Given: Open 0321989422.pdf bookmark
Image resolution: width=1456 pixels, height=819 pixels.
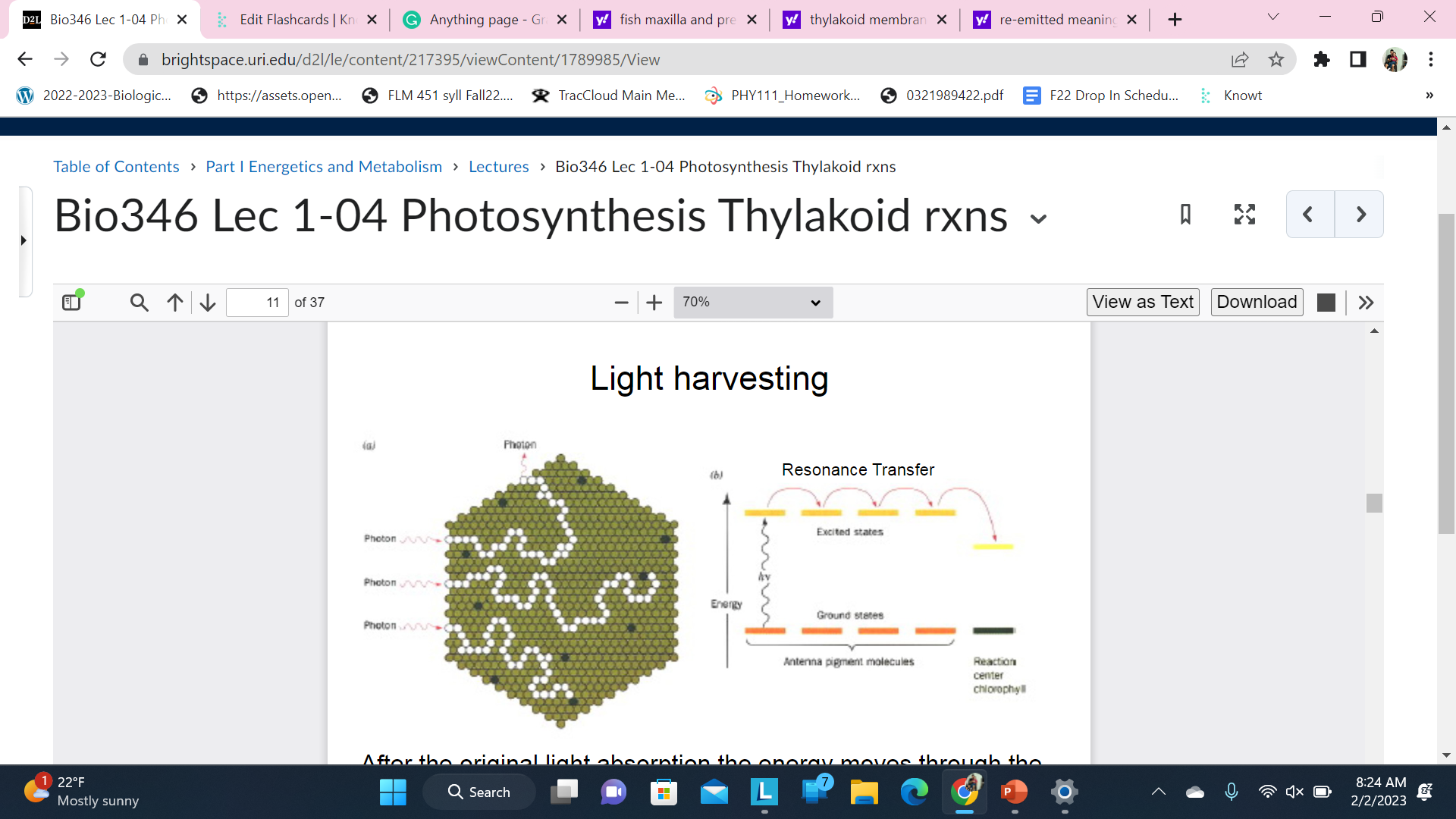Looking at the screenshot, I should pyautogui.click(x=942, y=96).
